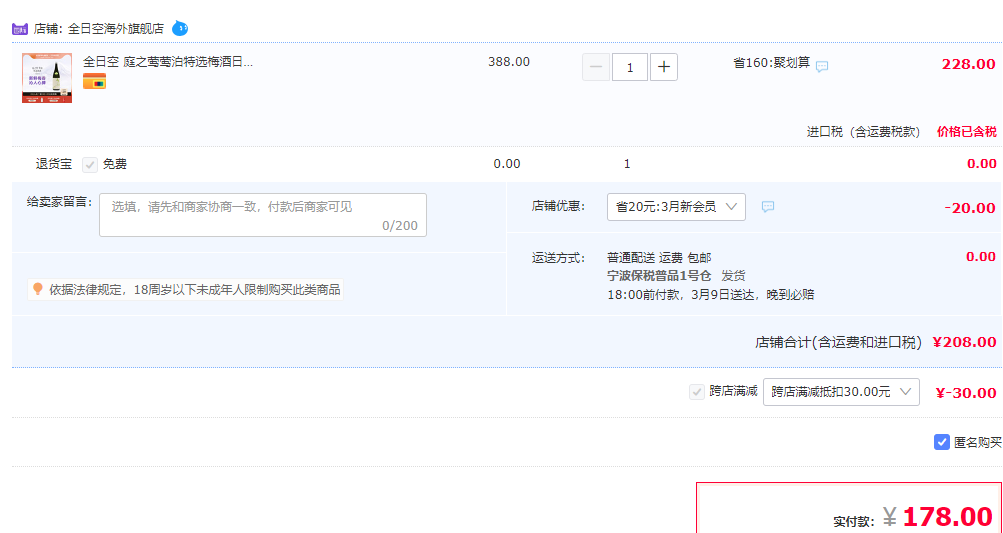The image size is (1003, 533).
Task: Open product title 全日空 庭之莺莺泊特选梅酒日...
Action: pos(168,62)
